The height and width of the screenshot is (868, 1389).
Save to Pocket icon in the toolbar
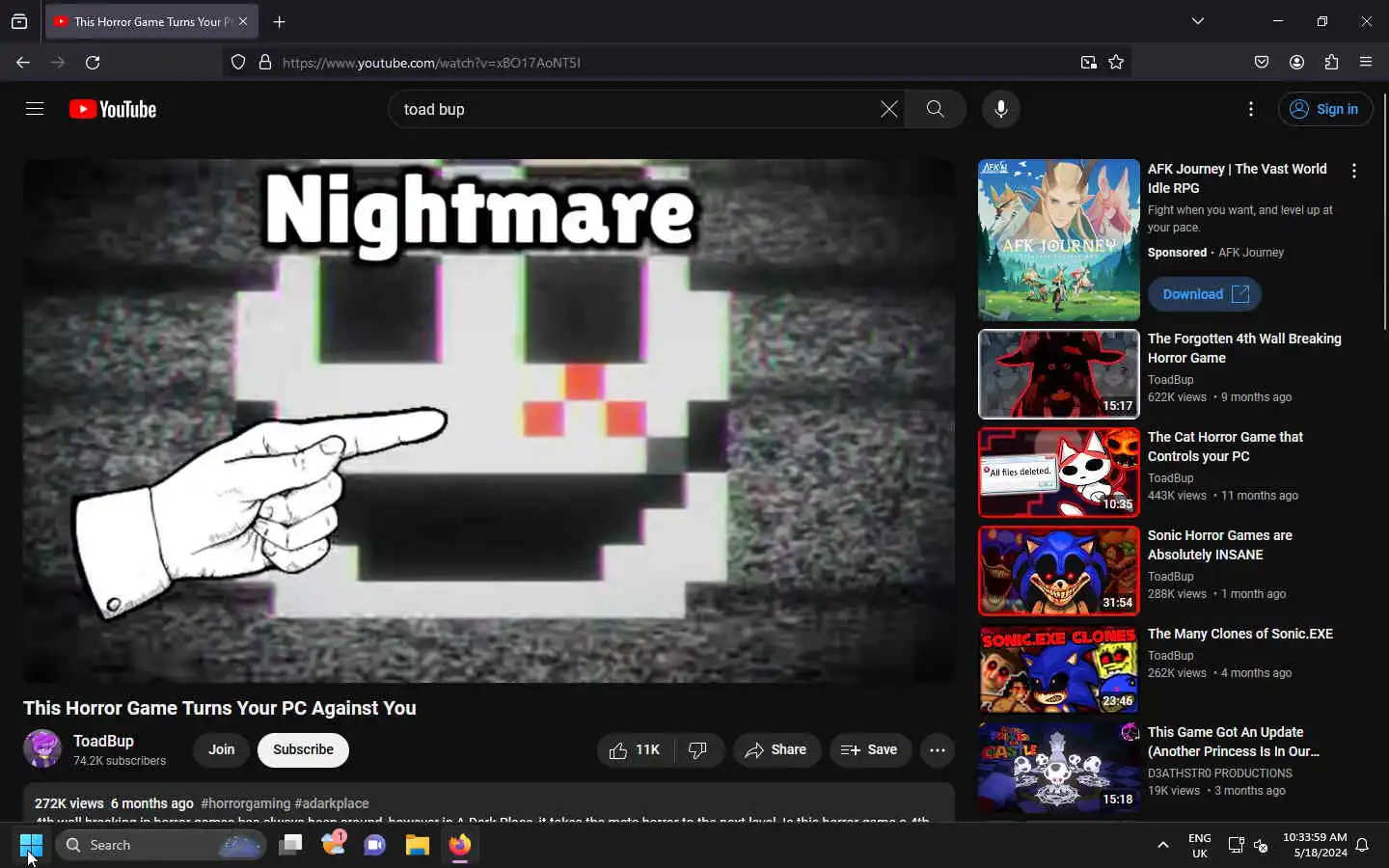click(1261, 63)
